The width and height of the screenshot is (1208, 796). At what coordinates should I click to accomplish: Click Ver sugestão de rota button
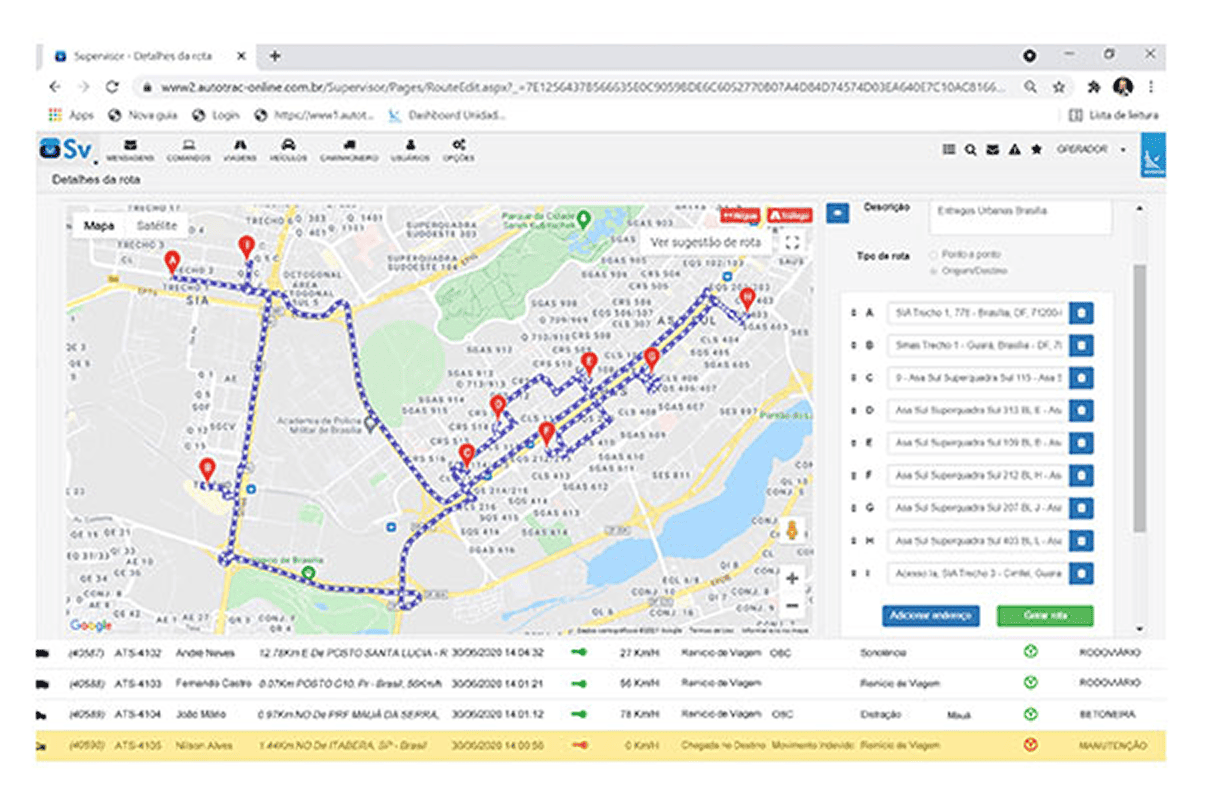click(x=705, y=242)
